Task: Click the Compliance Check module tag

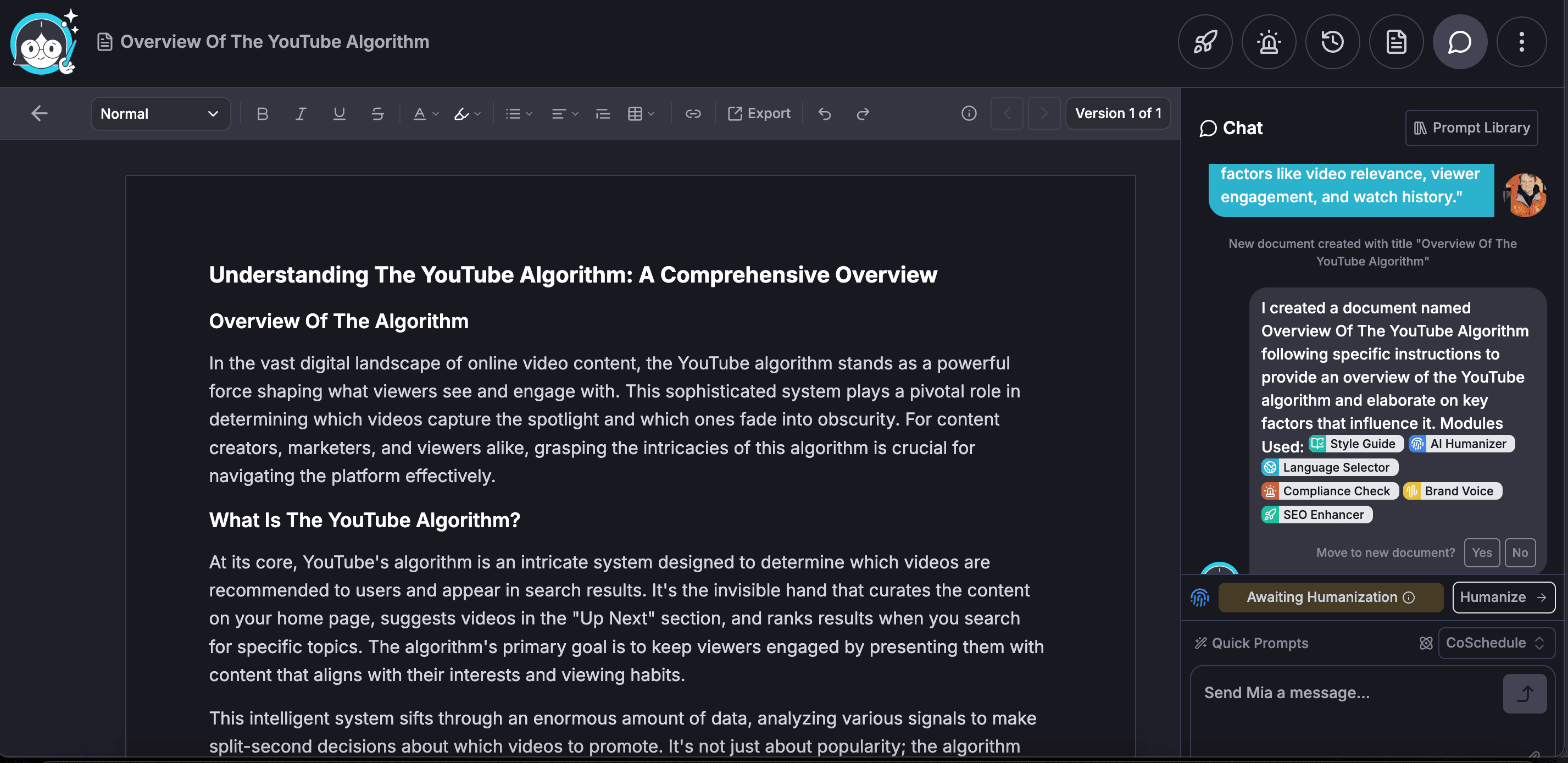Action: pyautogui.click(x=1330, y=490)
